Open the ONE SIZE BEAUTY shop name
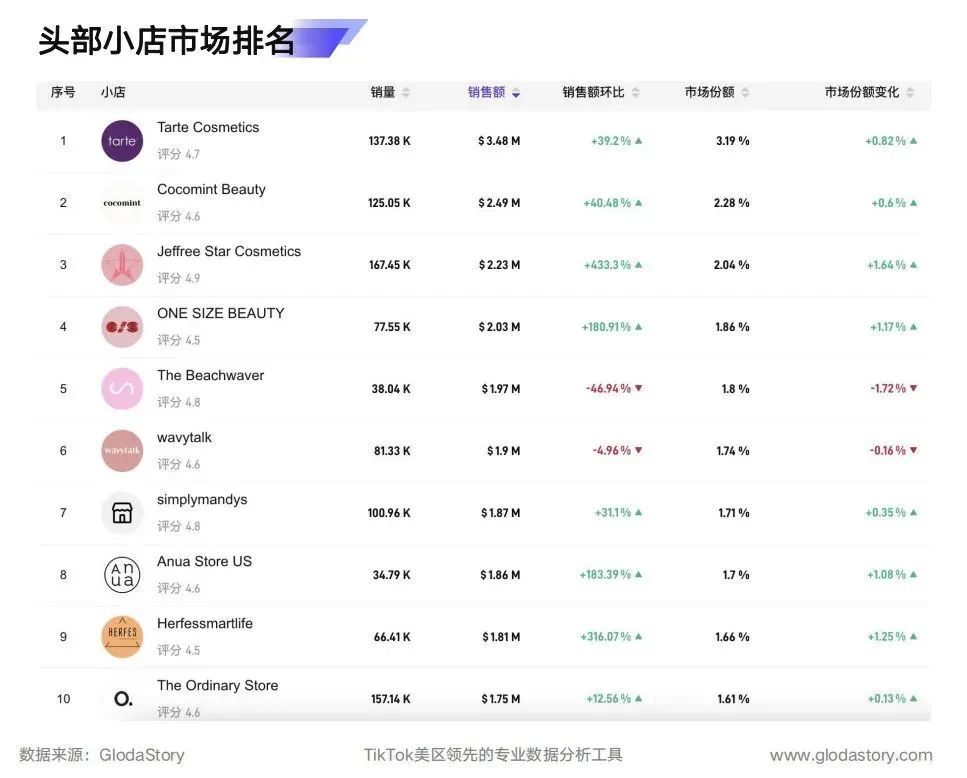 [x=221, y=313]
